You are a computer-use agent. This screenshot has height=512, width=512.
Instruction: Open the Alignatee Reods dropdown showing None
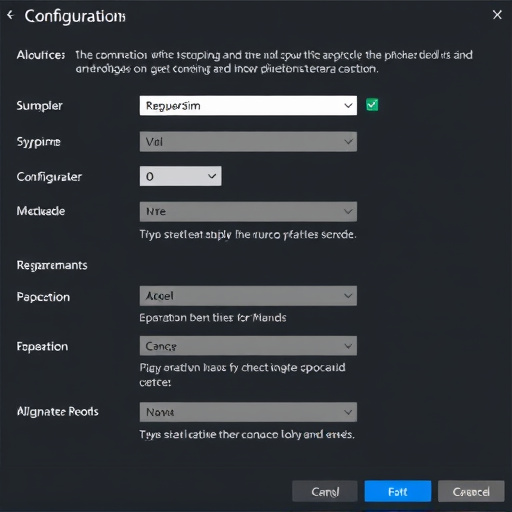(x=248, y=412)
